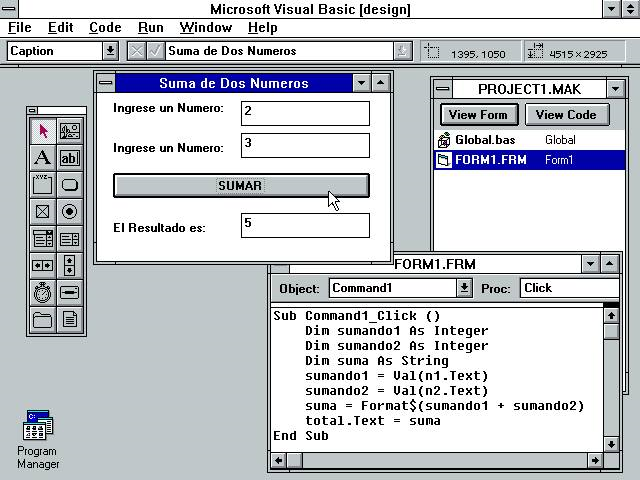Click the code line 'sumando1 = Val(n1.Text)'

coord(396,376)
